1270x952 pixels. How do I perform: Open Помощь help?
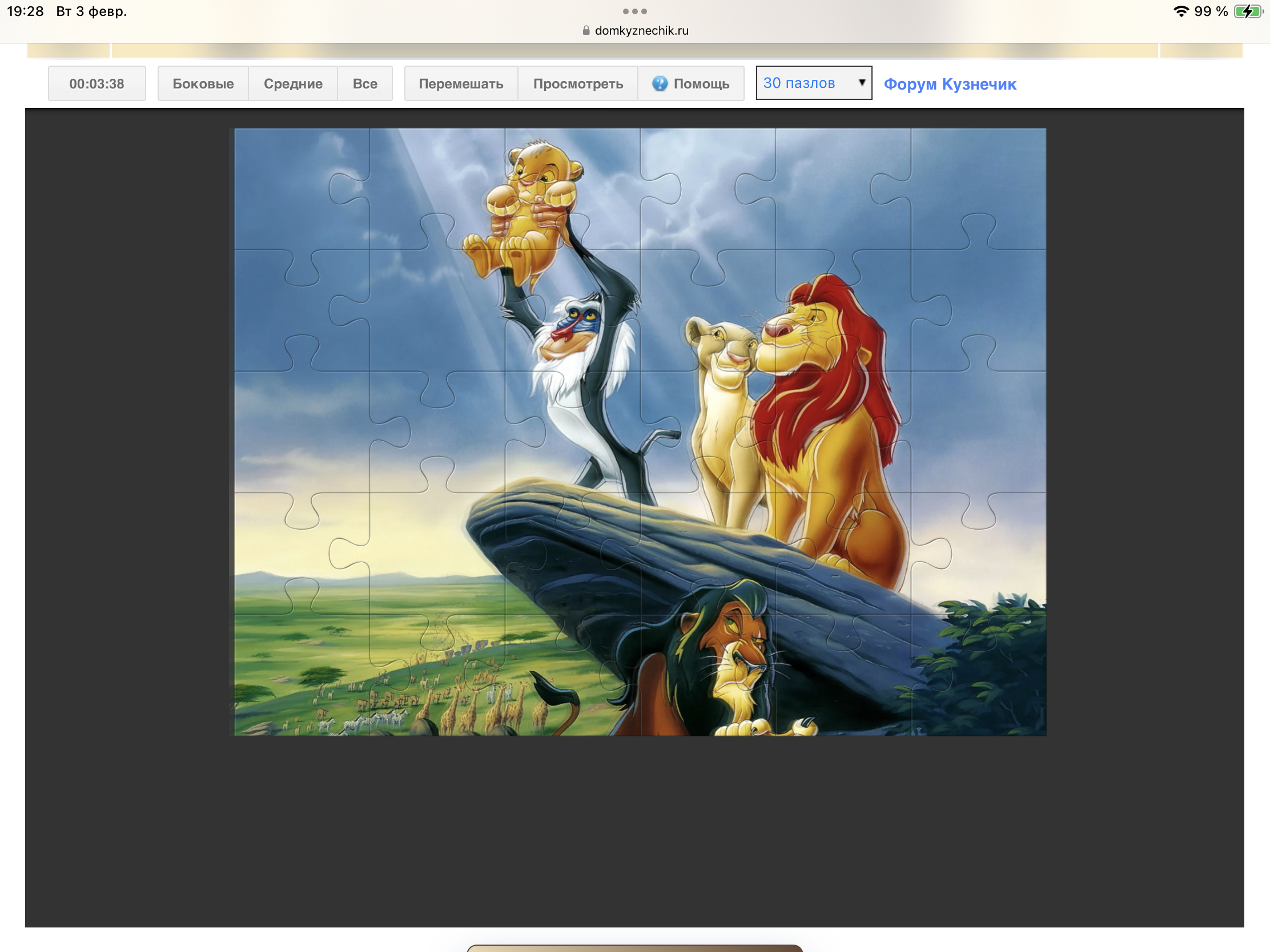(x=701, y=84)
